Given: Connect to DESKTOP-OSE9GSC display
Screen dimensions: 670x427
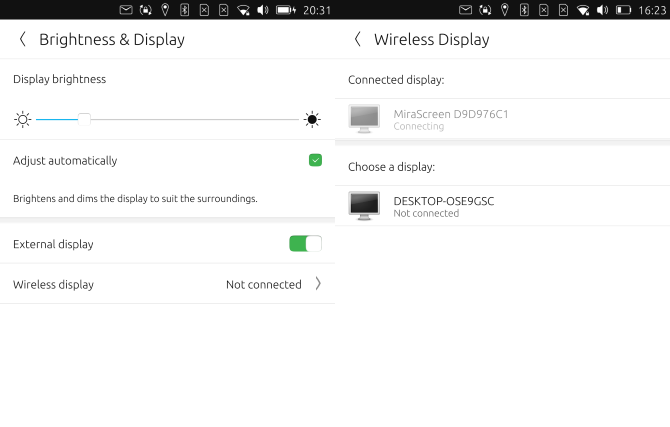Looking at the screenshot, I should pos(502,206).
